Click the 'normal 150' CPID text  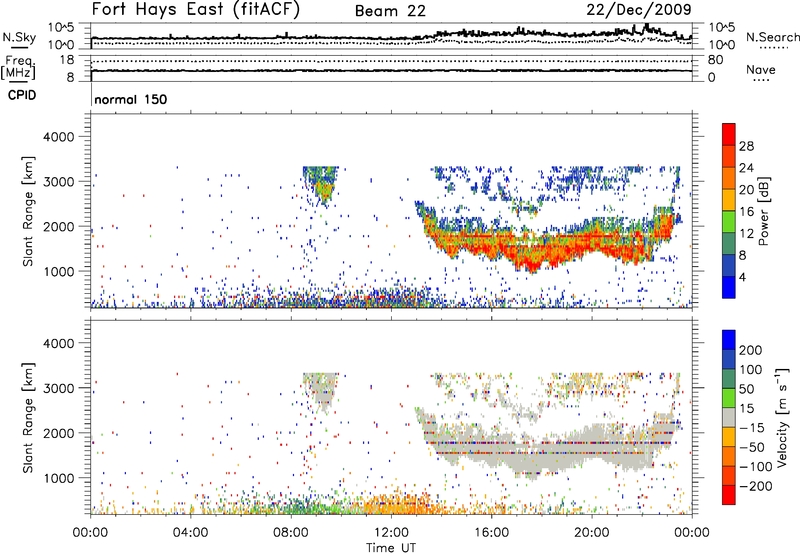131,99
